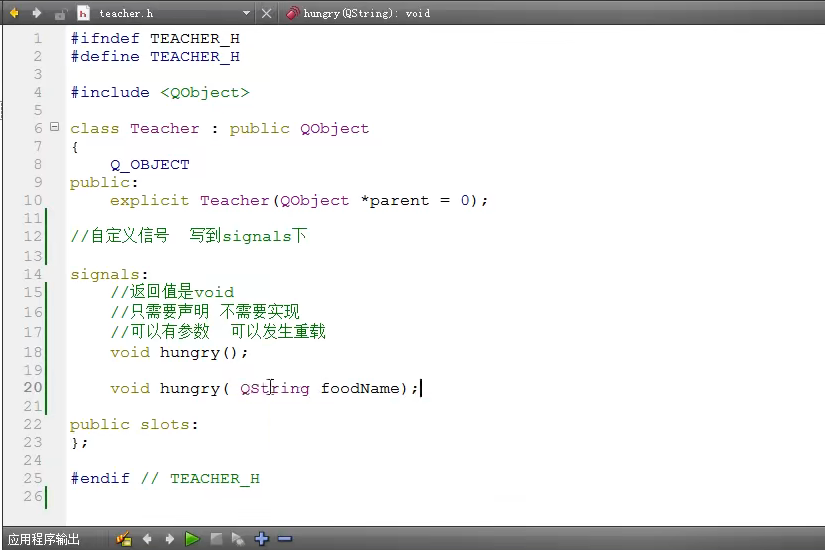Zoom out output with blue minus
This screenshot has height=550, width=825.
click(x=285, y=538)
